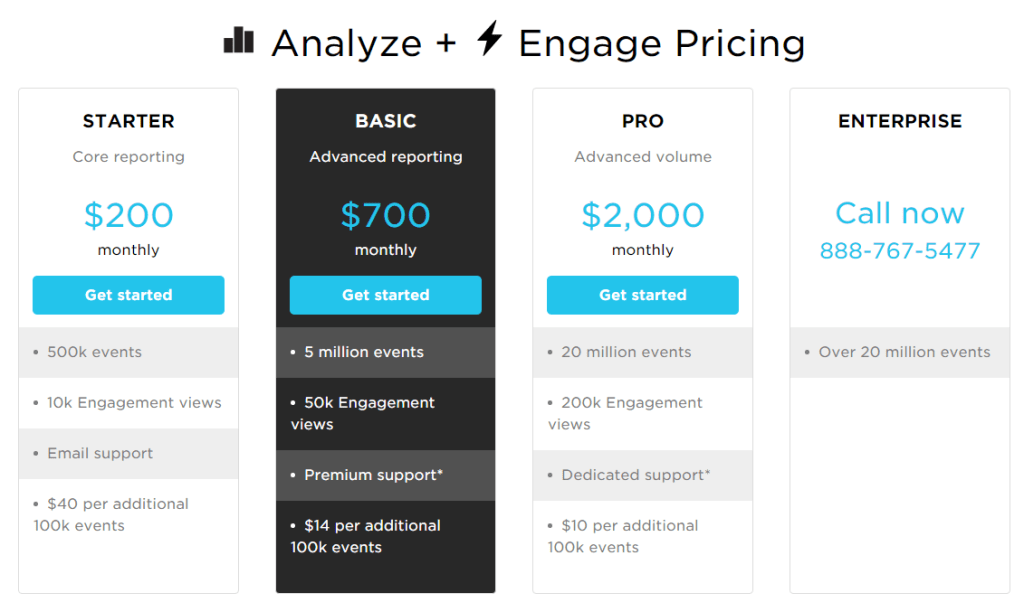Click the $200 monthly price
Image resolution: width=1024 pixels, height=612 pixels.
click(128, 215)
